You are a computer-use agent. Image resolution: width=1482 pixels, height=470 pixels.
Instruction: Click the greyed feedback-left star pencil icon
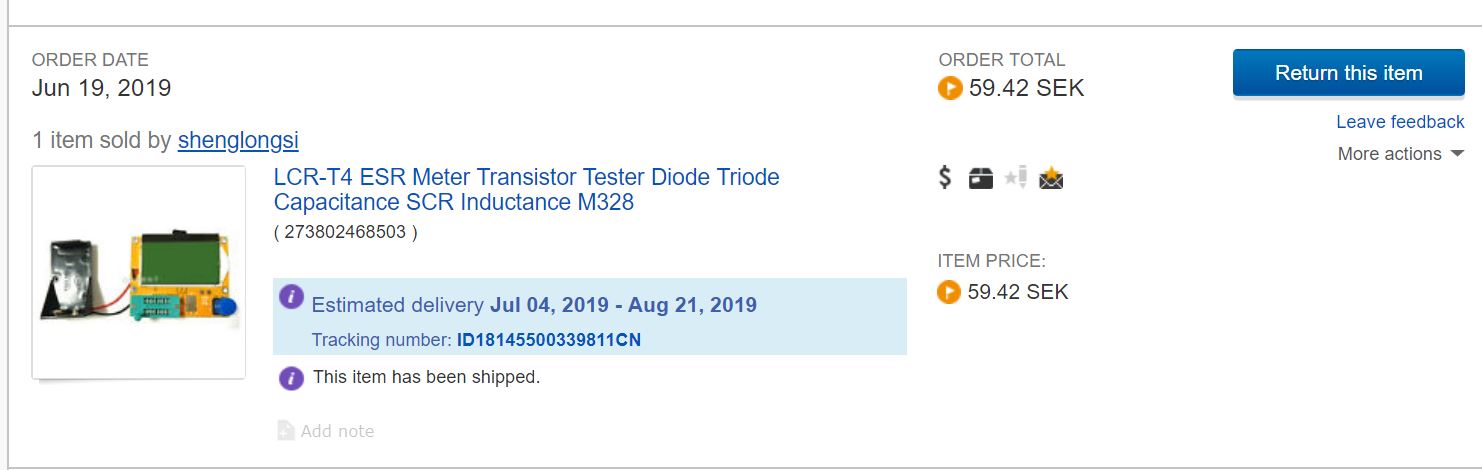point(1016,178)
